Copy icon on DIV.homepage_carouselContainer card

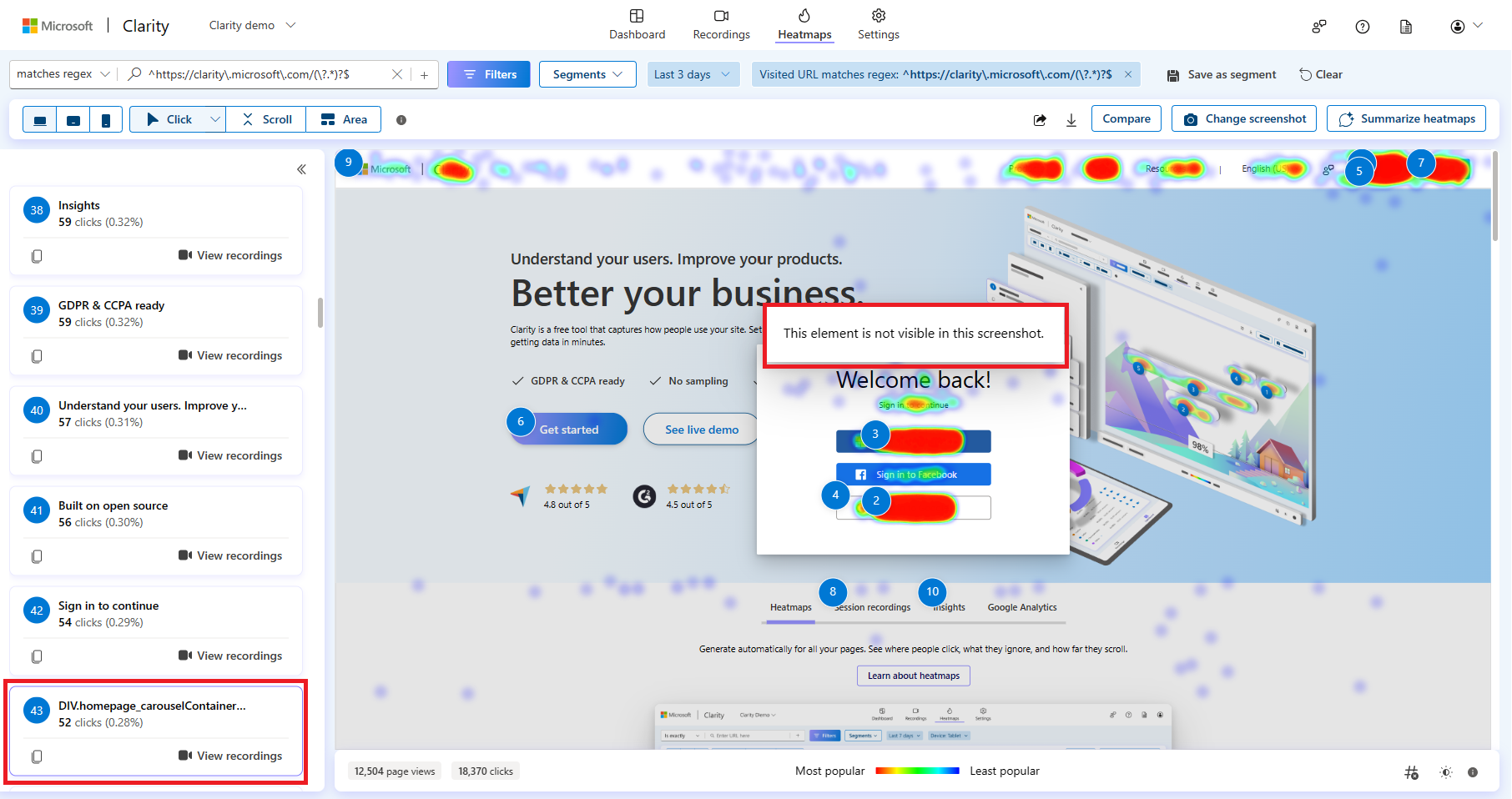(x=37, y=756)
